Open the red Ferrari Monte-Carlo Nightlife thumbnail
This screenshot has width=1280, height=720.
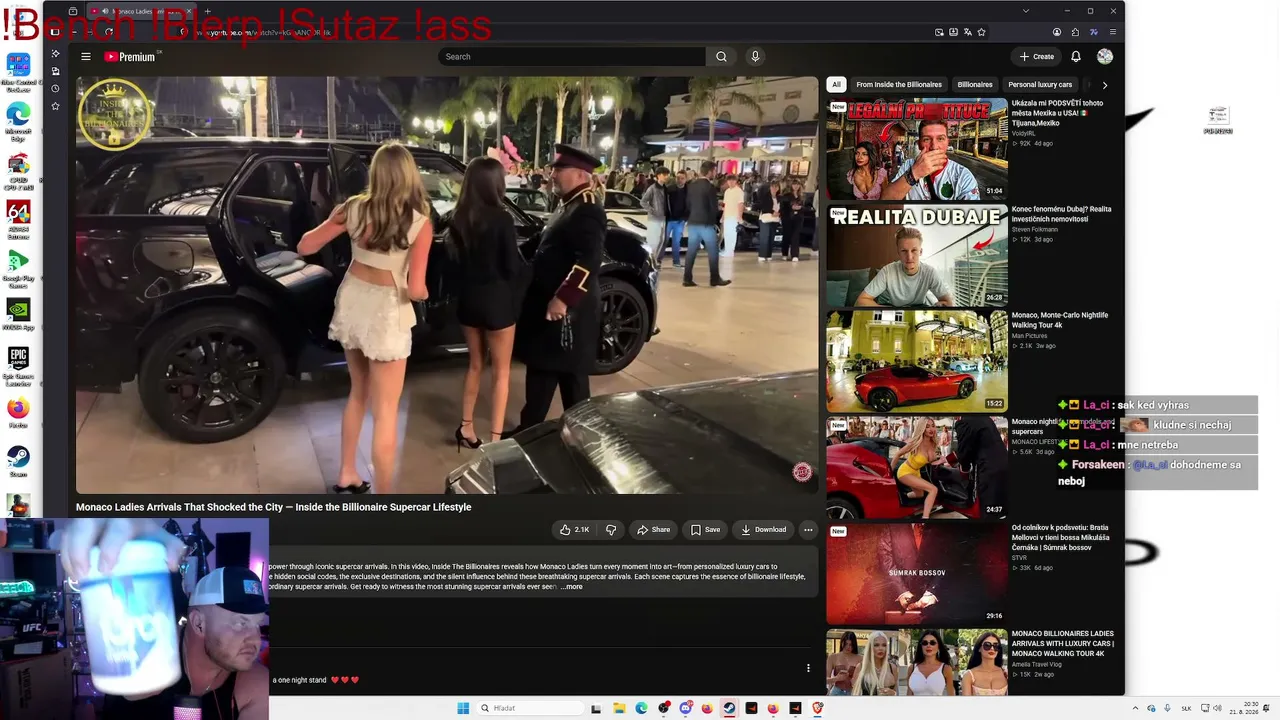click(917, 361)
